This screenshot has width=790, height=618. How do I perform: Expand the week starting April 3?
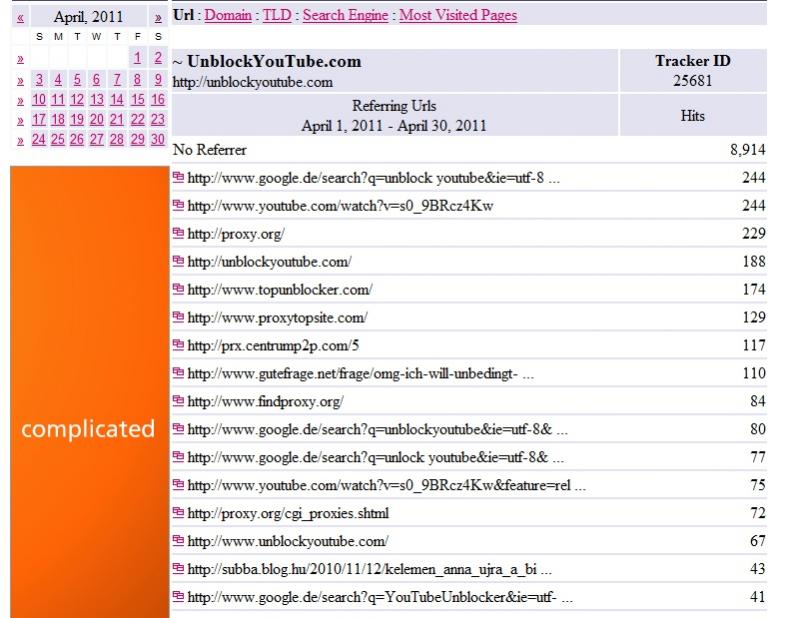tap(21, 79)
